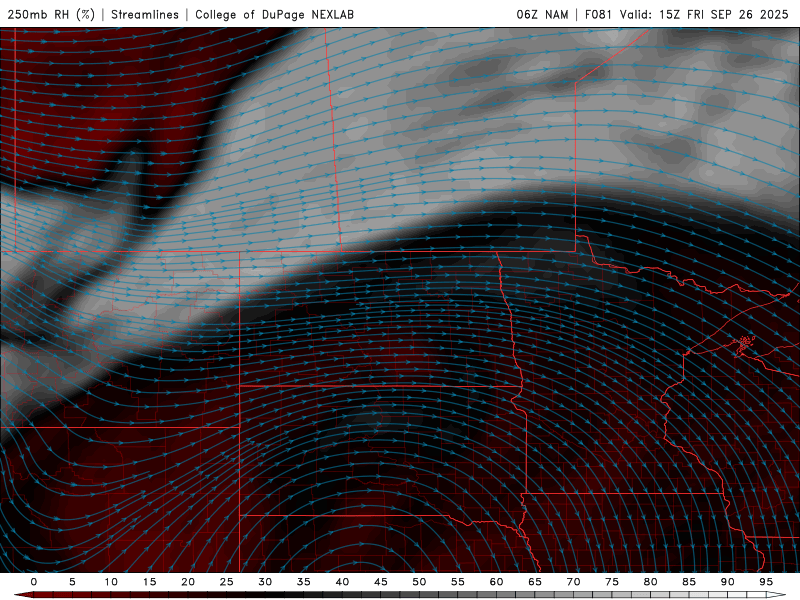Viewport: 800px width, 600px height.
Task: Click the "65" color scale label
Action: point(535,582)
